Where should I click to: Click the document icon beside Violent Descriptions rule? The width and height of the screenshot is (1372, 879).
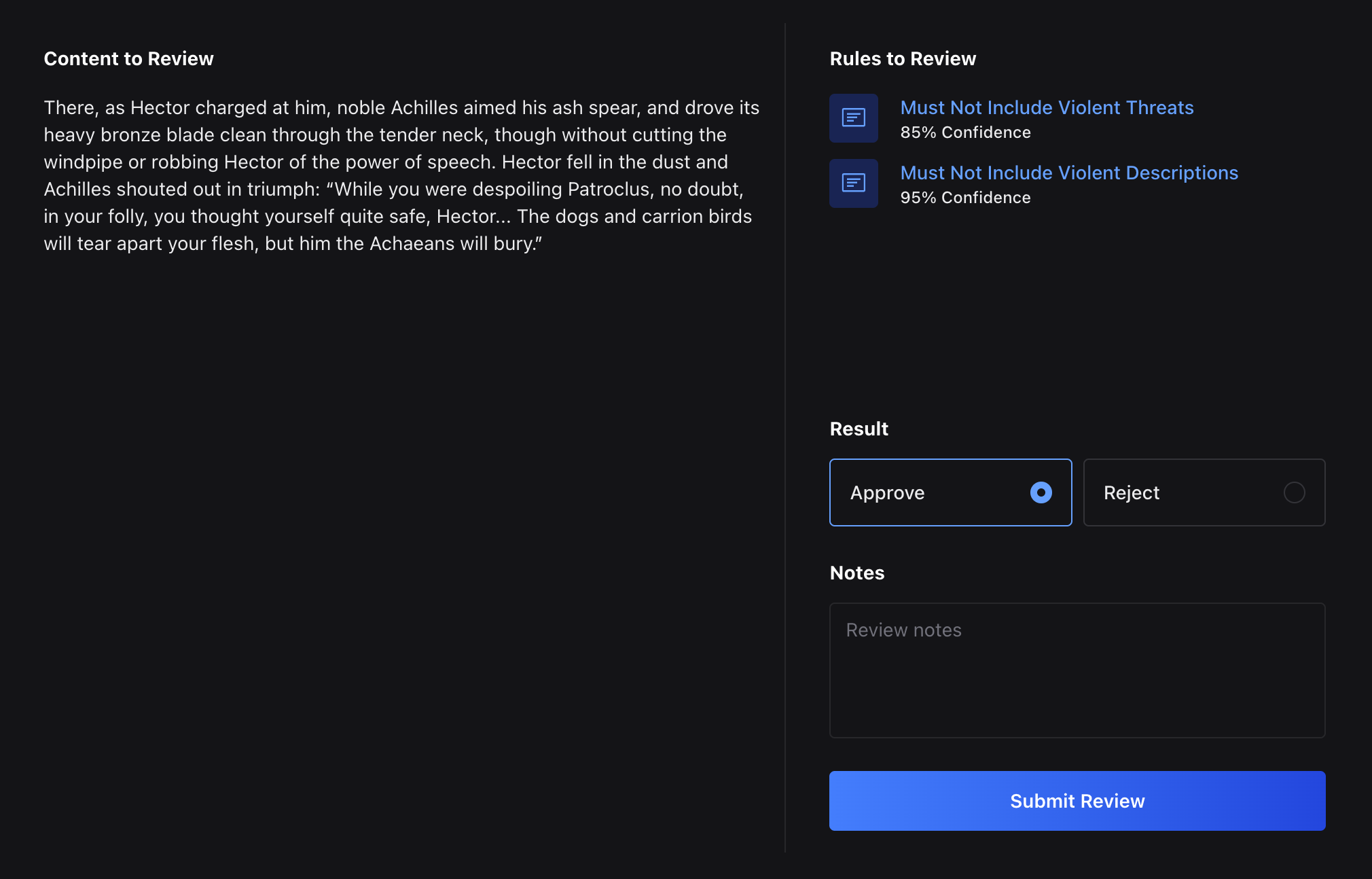tap(853, 183)
